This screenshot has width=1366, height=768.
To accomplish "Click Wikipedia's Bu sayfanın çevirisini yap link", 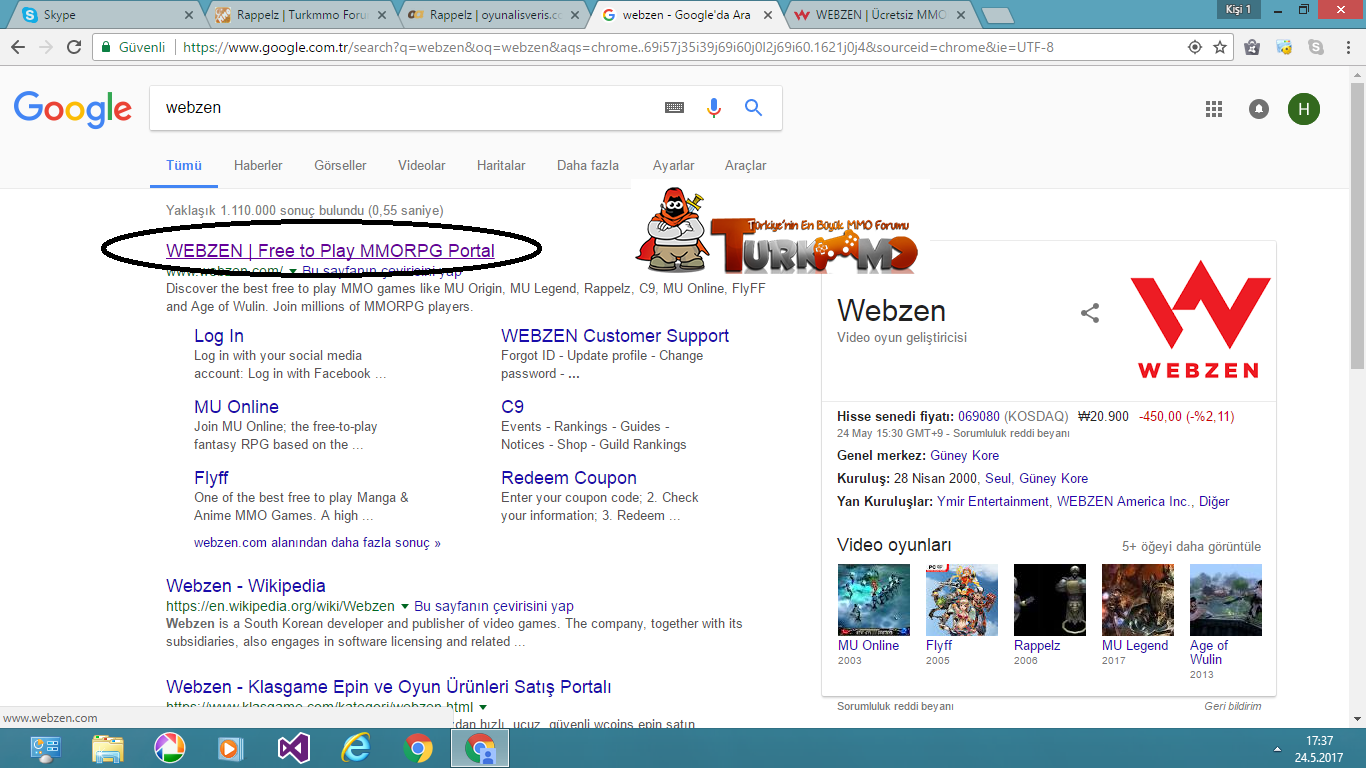I will coord(494,607).
